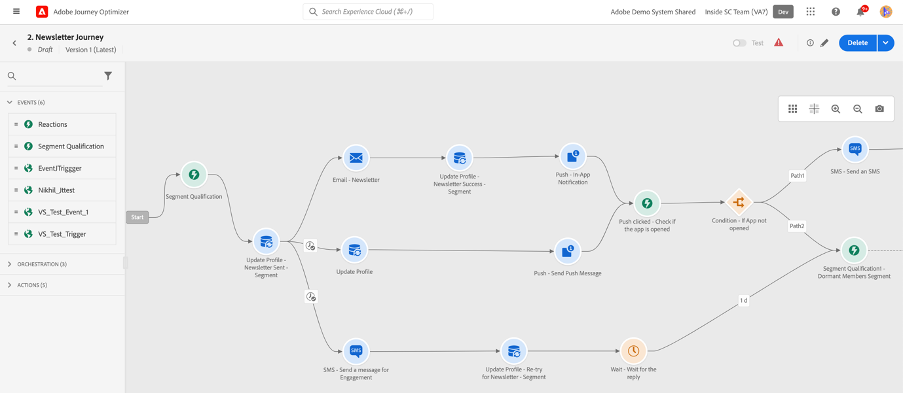Click the left panel collapse handle
Image resolution: width=904 pixels, height=394 pixels.
(x=125, y=263)
